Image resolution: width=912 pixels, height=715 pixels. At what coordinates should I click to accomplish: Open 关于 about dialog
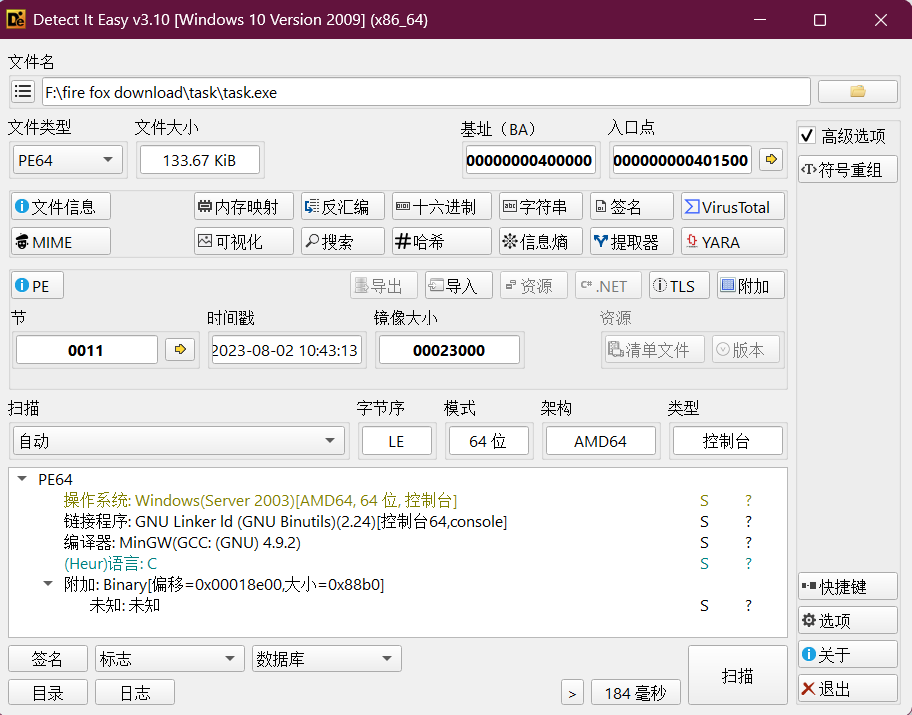(847, 654)
